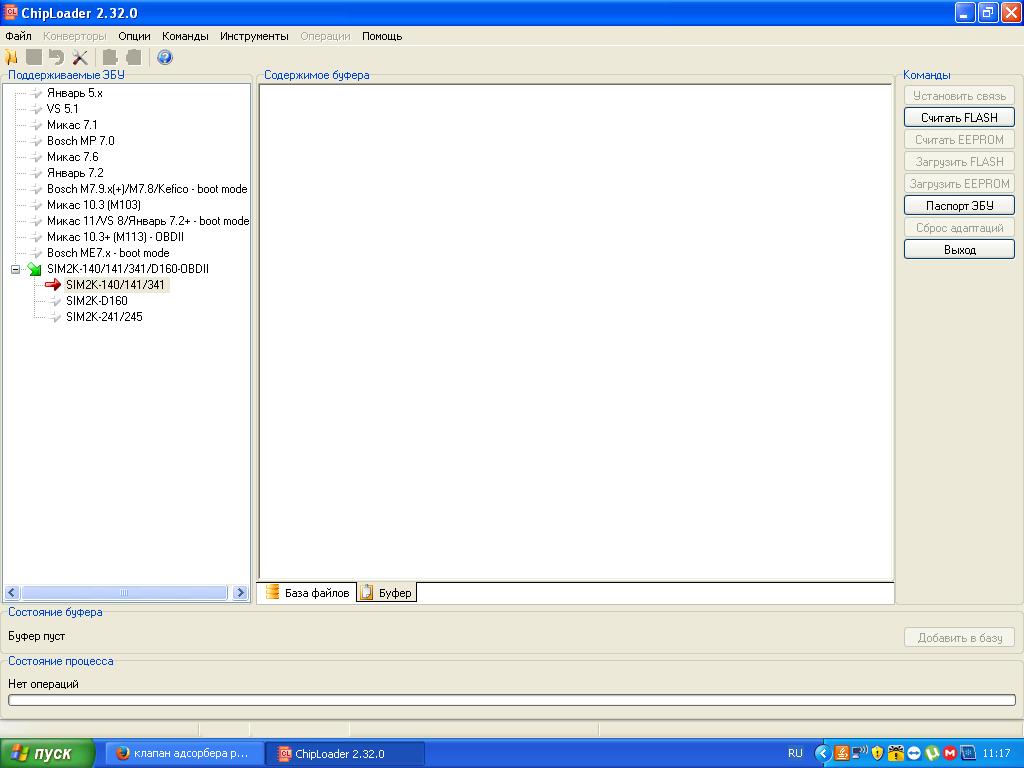
Task: Open the Команды menu
Action: pos(185,36)
